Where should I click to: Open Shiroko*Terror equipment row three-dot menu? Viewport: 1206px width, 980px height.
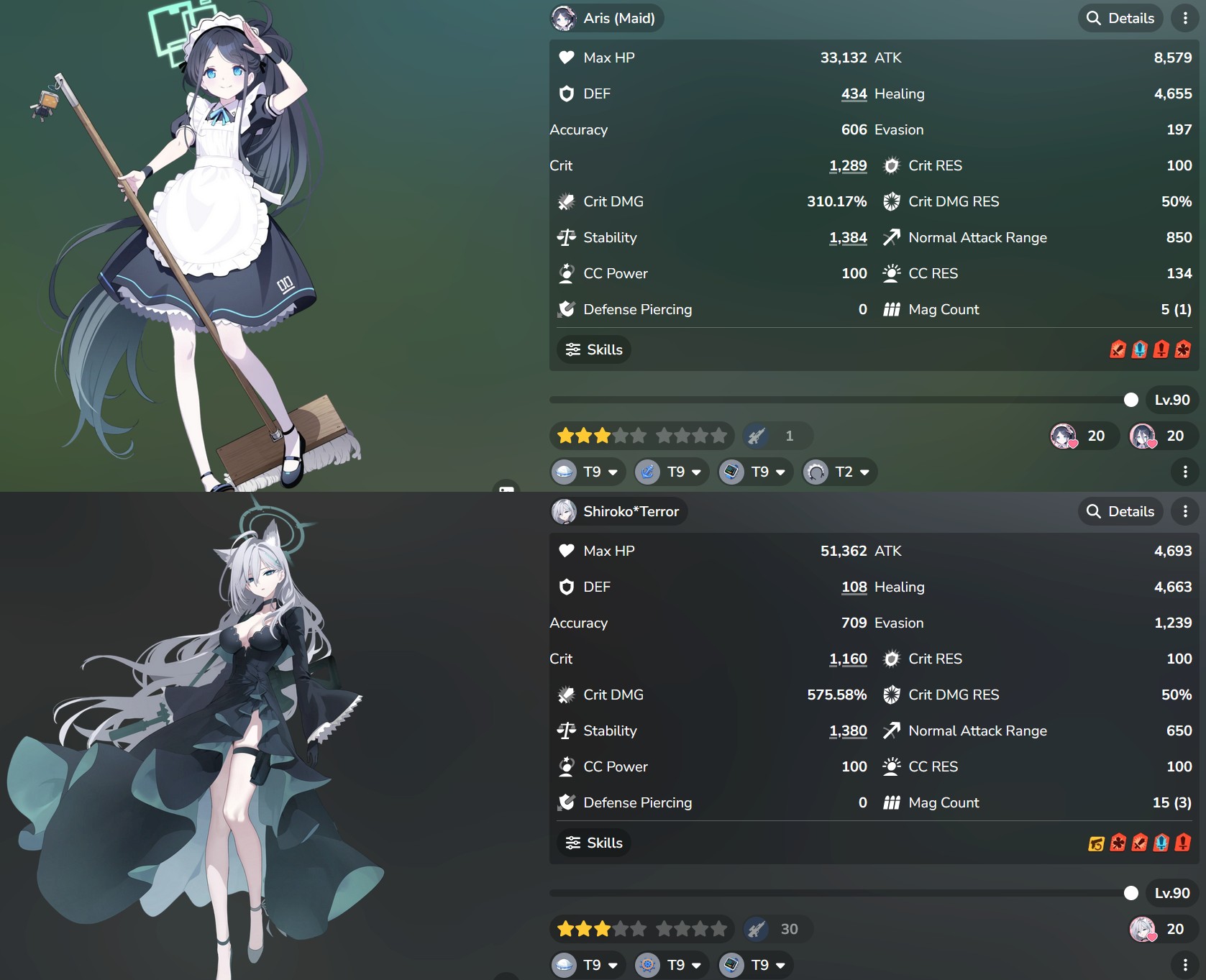click(x=1185, y=965)
